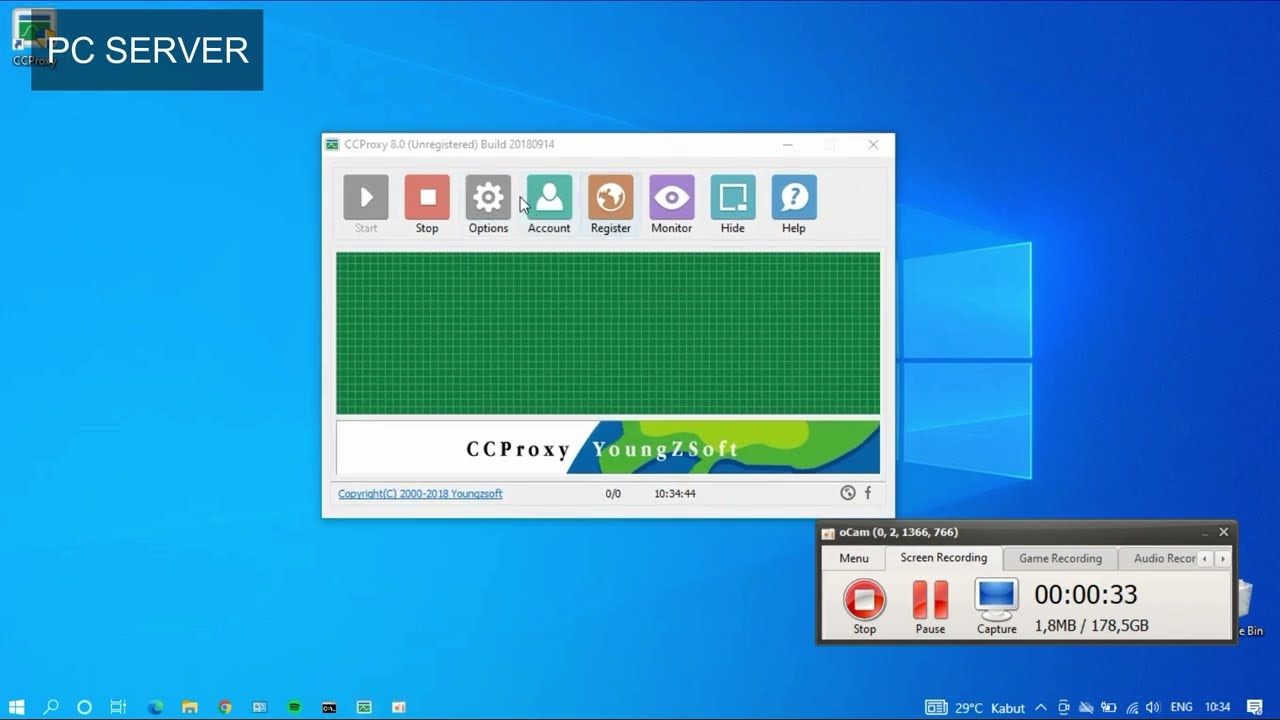The width and height of the screenshot is (1280, 720).
Task: Click the Facebook icon in CCProxy status bar
Action: 868,493
